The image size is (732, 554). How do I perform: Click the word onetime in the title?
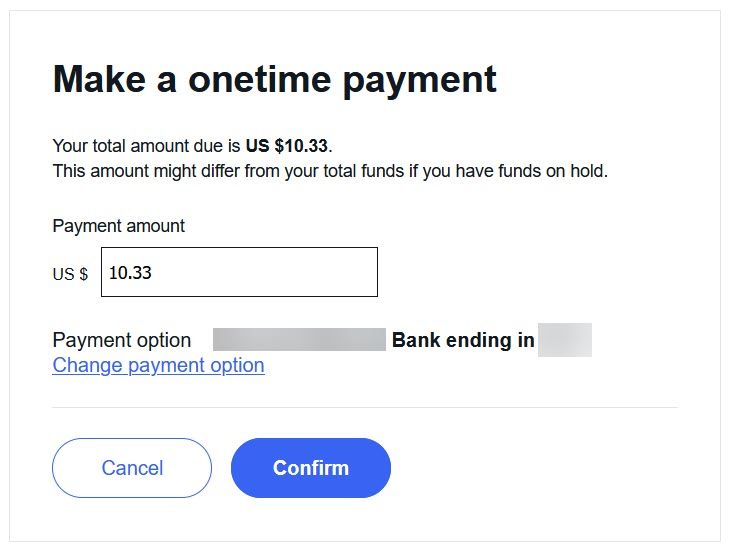(260, 79)
